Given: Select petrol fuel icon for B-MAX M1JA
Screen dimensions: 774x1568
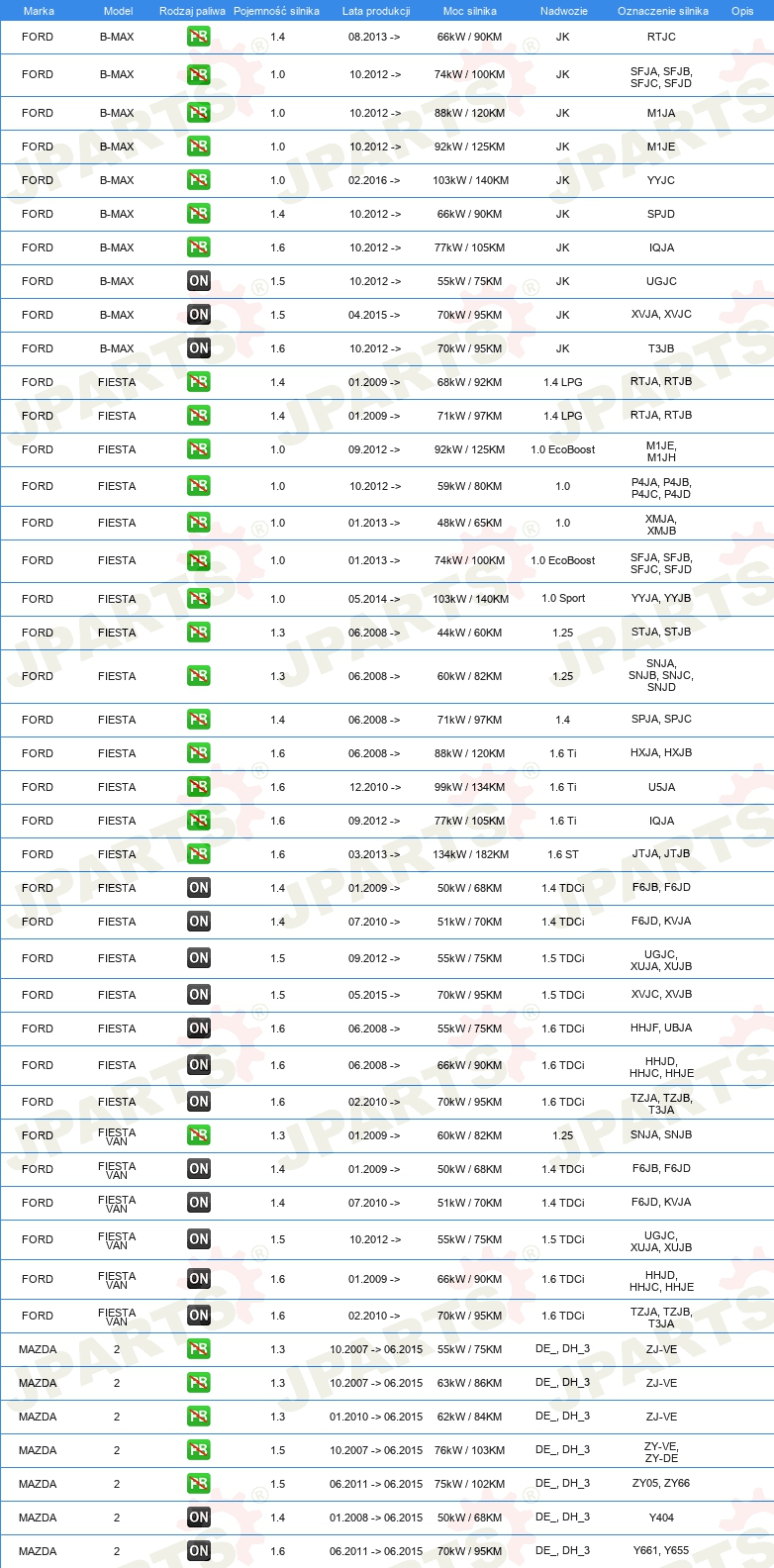Looking at the screenshot, I should point(199,113).
